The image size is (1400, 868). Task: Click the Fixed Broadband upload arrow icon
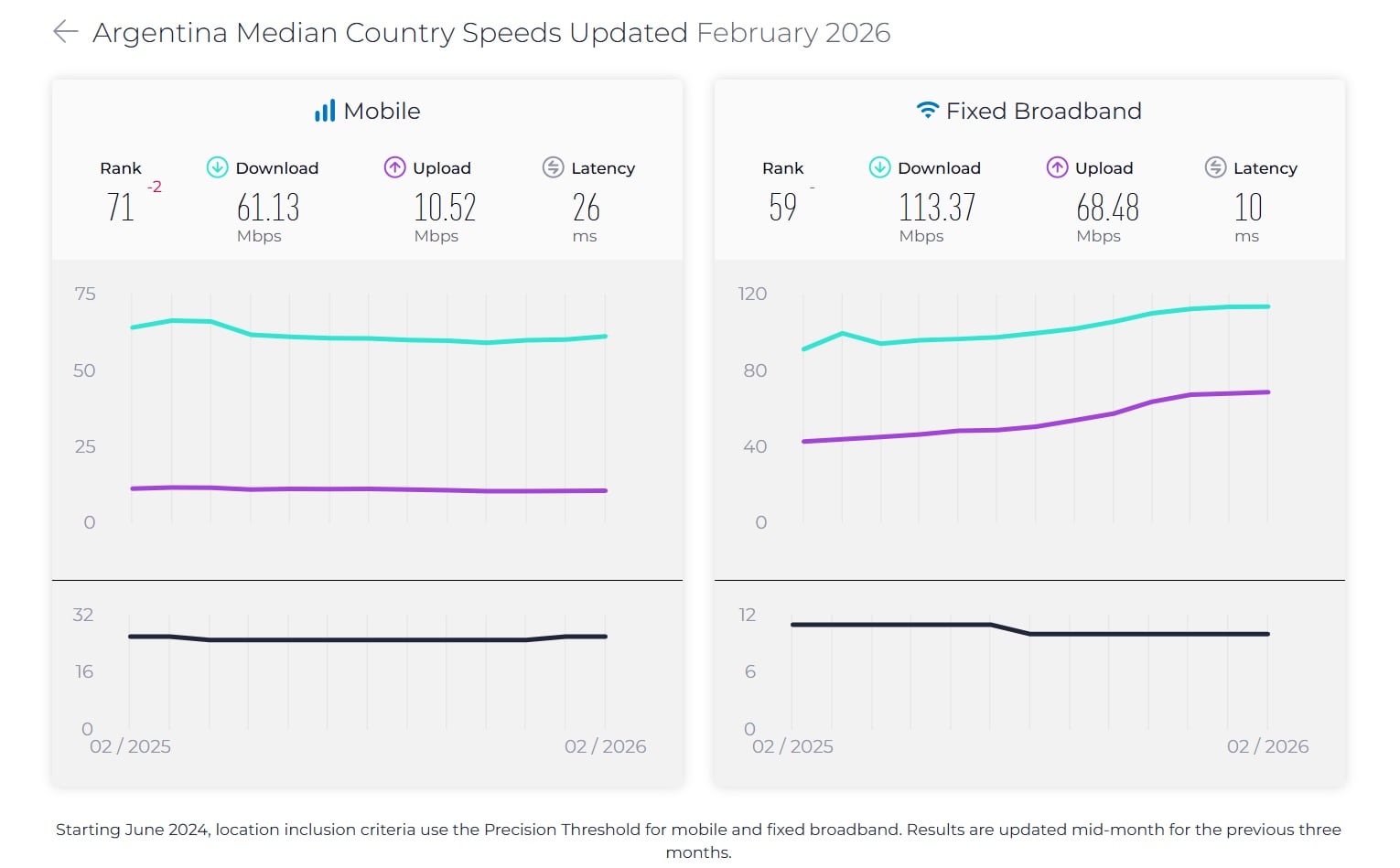click(1057, 167)
